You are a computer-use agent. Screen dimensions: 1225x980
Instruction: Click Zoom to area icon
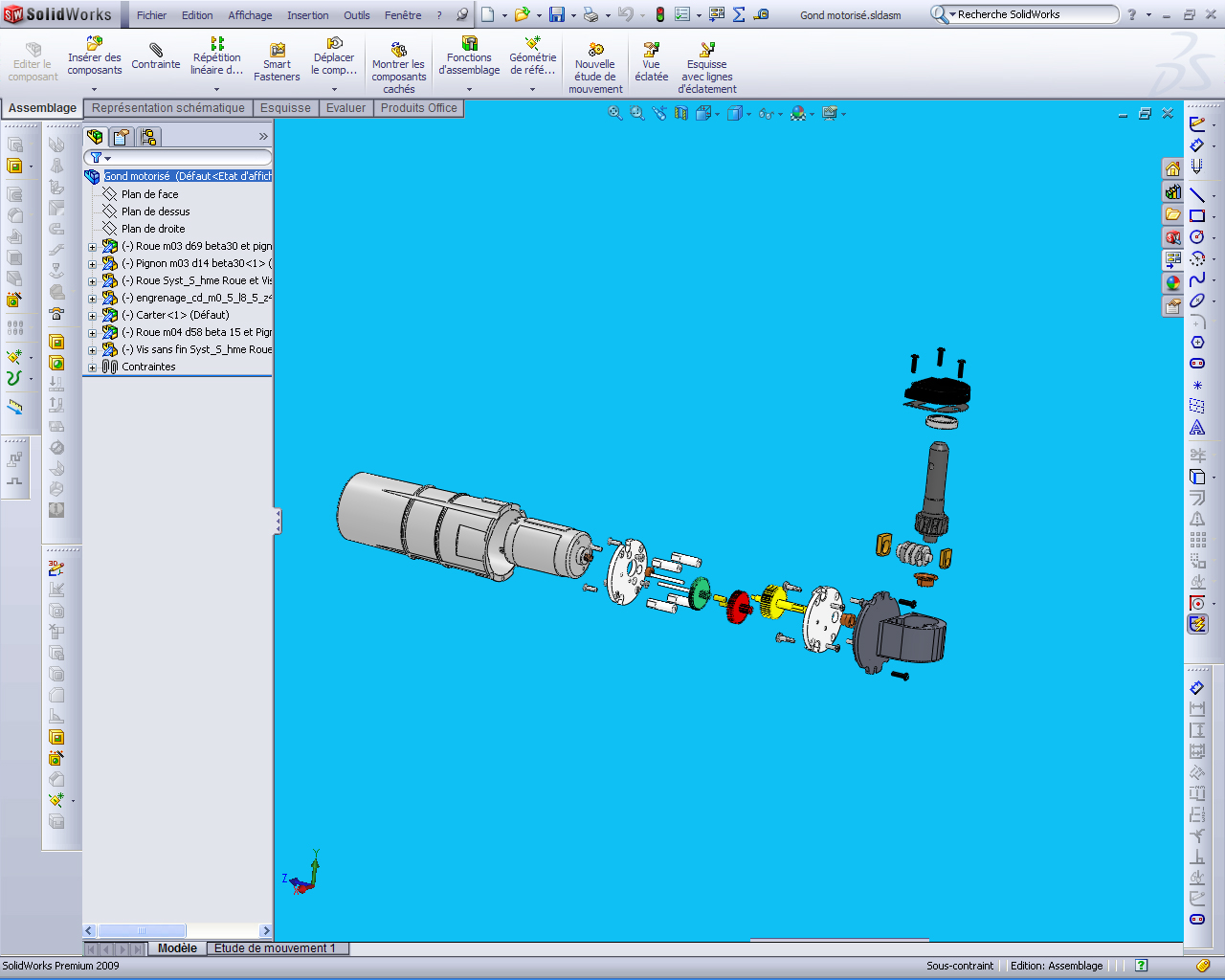[x=637, y=113]
